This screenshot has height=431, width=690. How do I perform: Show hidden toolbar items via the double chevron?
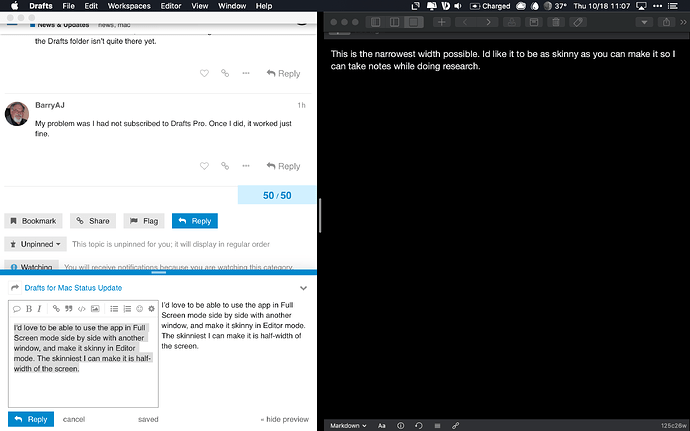(684, 22)
